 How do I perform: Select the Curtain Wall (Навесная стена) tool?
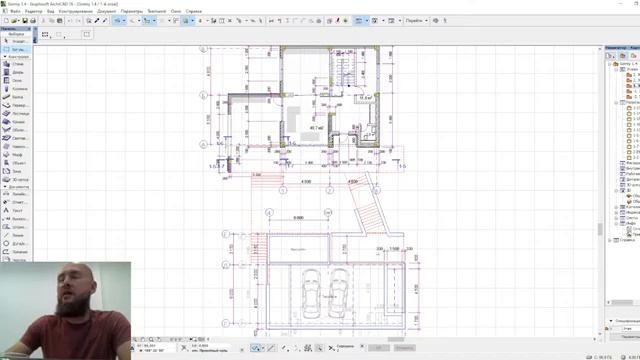pyautogui.click(x=16, y=147)
